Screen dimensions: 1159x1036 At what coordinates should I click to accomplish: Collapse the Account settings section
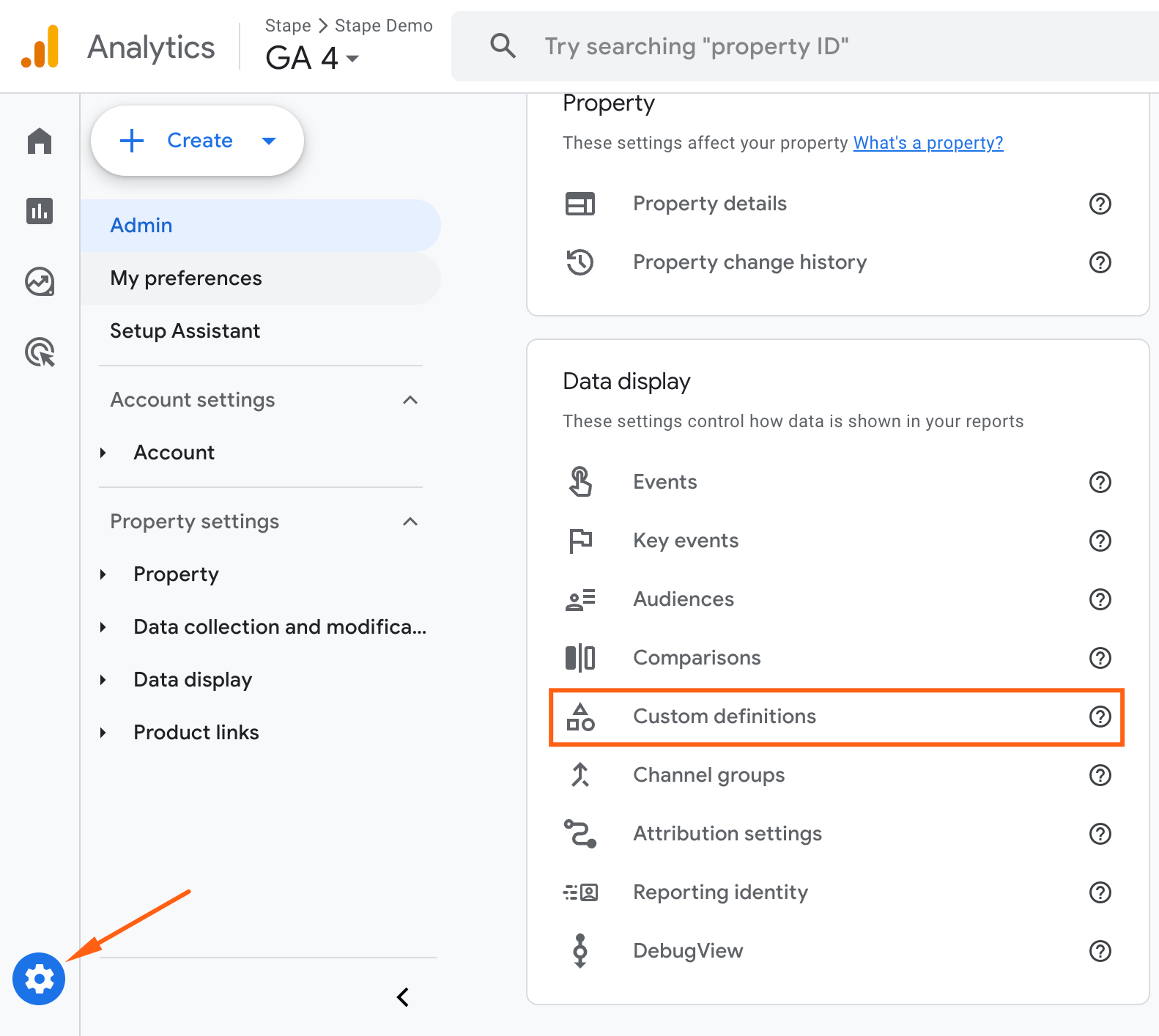410,400
